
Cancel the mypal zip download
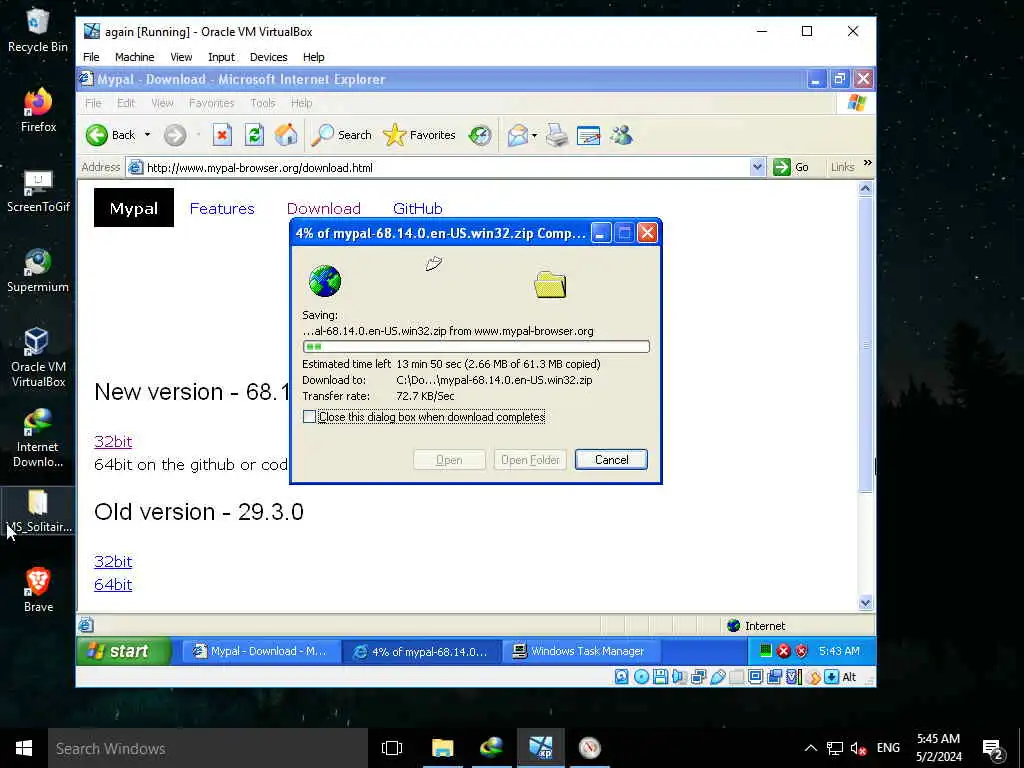[611, 459]
